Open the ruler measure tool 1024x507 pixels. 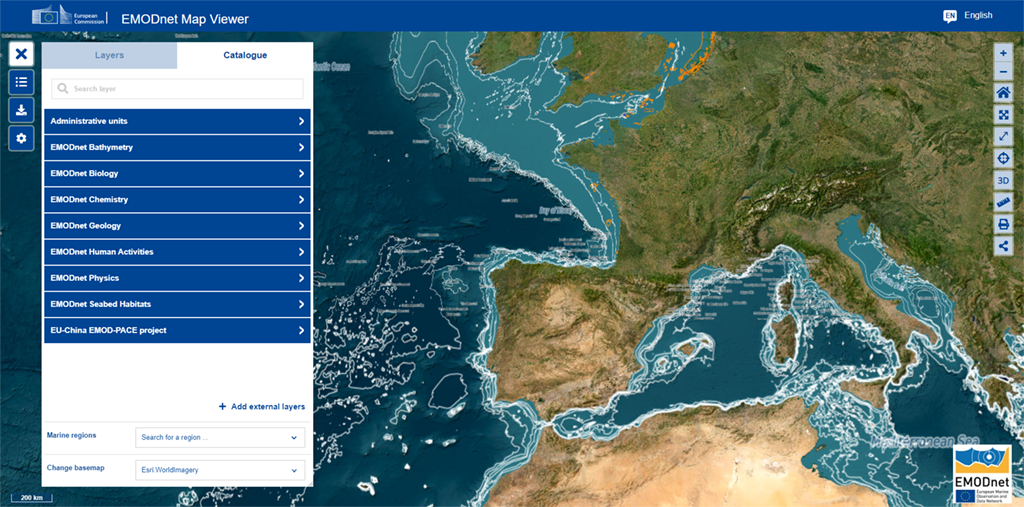(1004, 202)
